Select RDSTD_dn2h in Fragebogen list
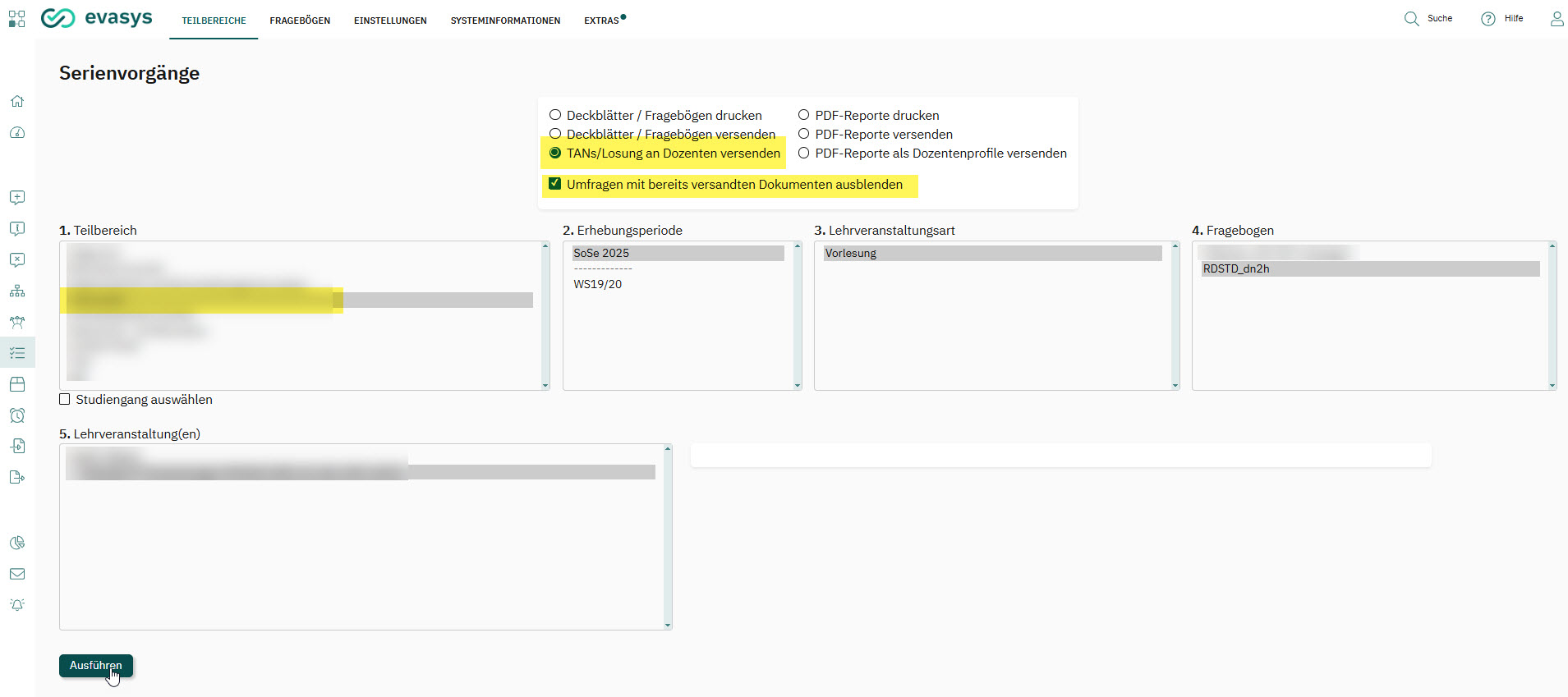Image resolution: width=1568 pixels, height=697 pixels. pyautogui.click(x=1370, y=268)
